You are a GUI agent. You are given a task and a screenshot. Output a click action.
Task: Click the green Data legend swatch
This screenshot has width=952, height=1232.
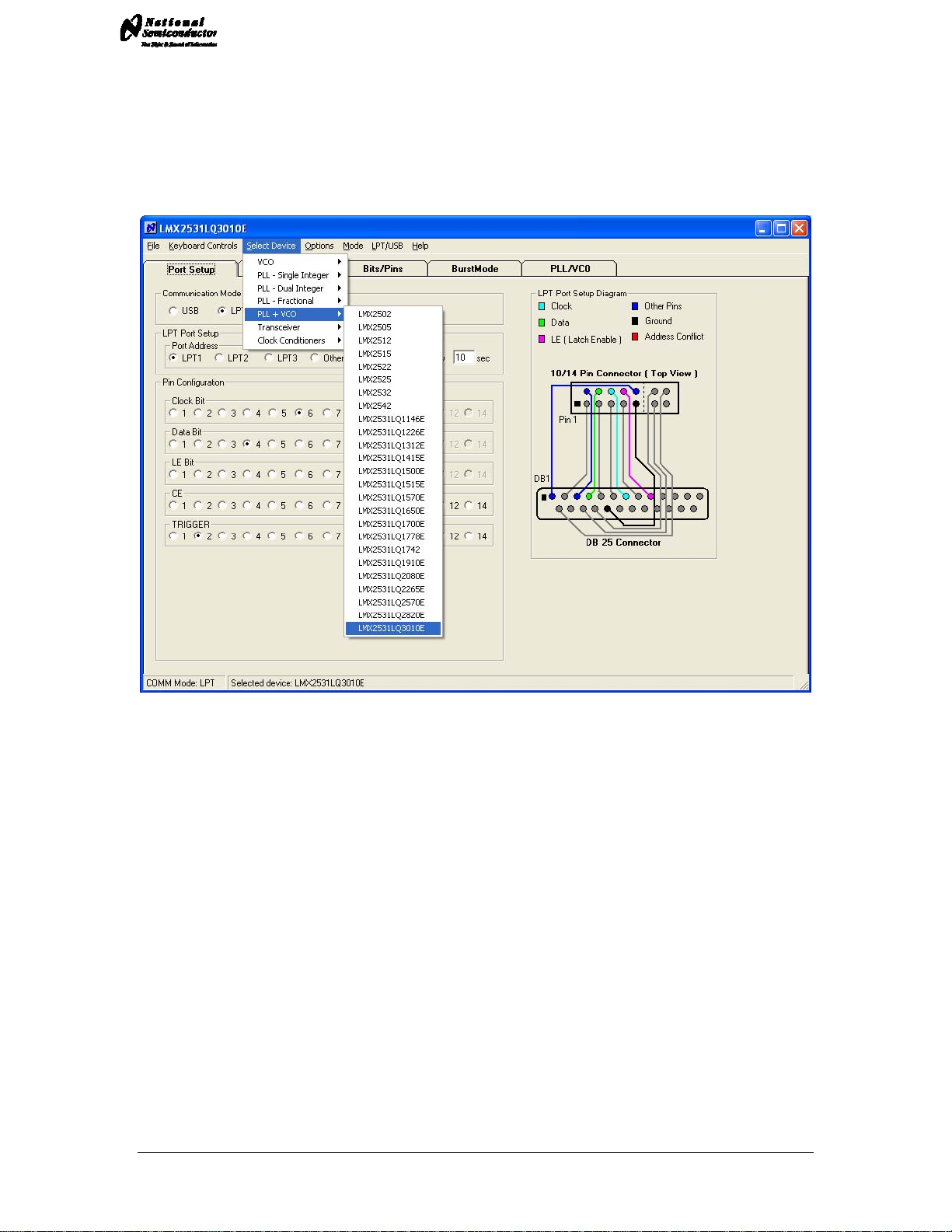542,323
